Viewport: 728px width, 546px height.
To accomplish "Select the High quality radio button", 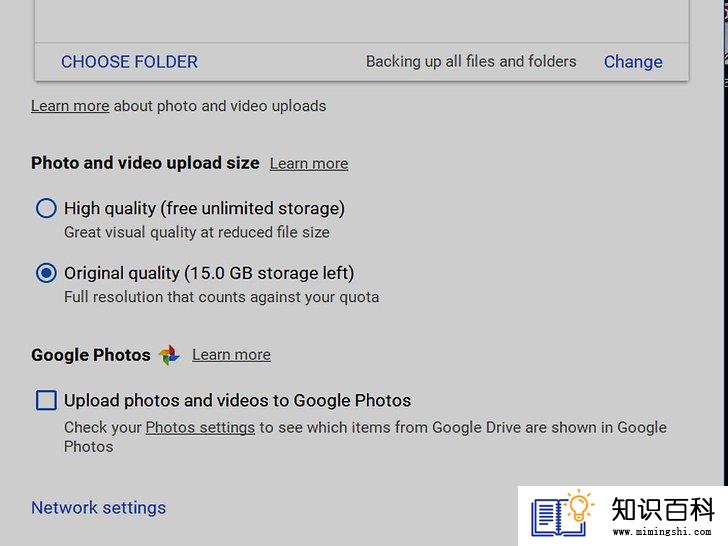I will [x=46, y=208].
